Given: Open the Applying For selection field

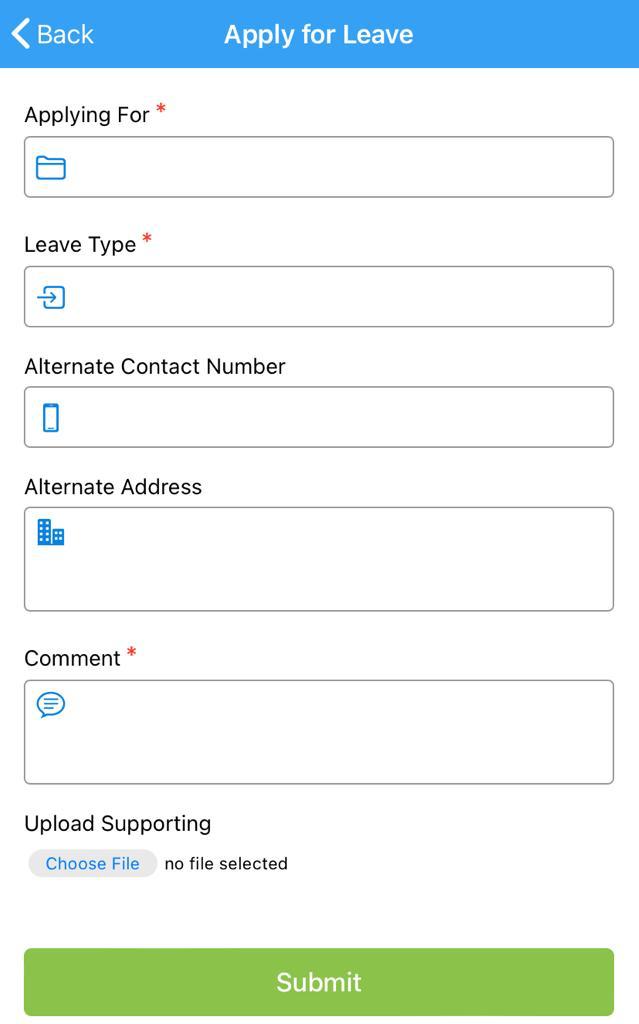Looking at the screenshot, I should point(340,167).
